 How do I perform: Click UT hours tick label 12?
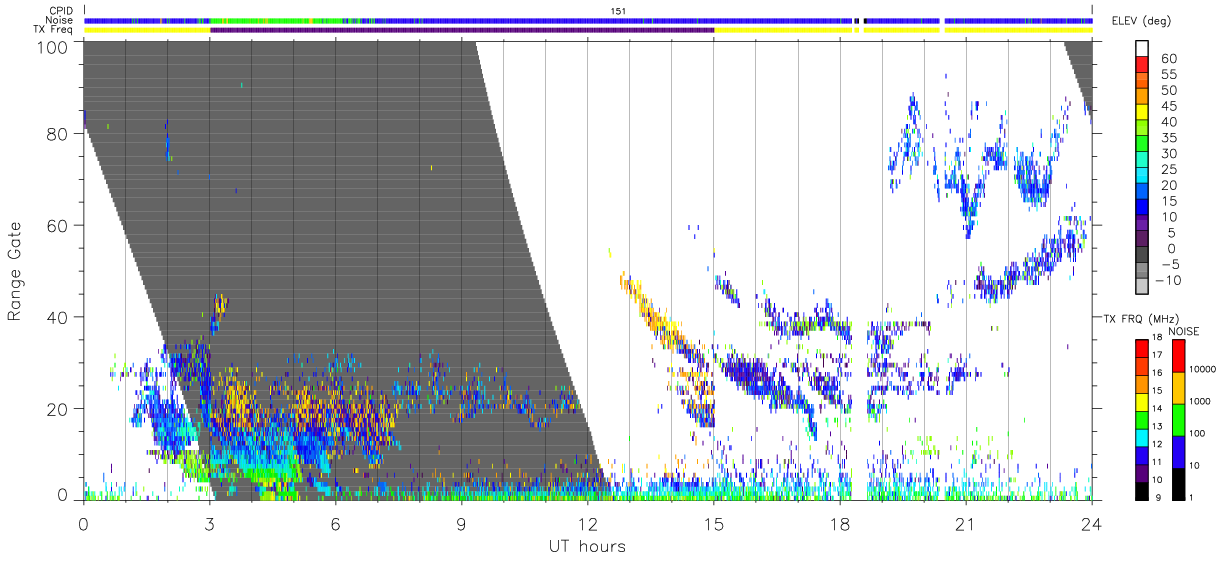(x=588, y=524)
